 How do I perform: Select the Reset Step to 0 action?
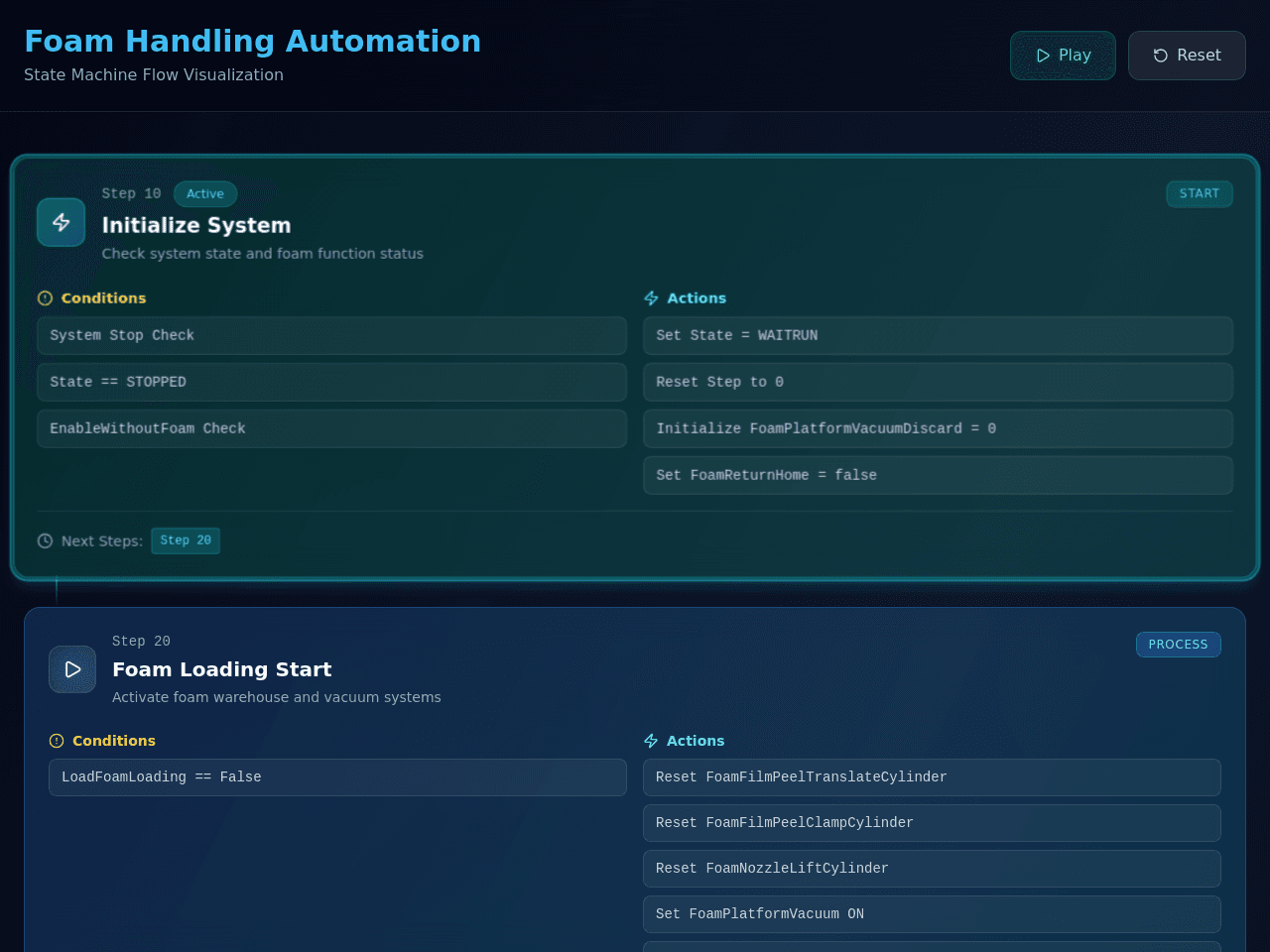[938, 382]
